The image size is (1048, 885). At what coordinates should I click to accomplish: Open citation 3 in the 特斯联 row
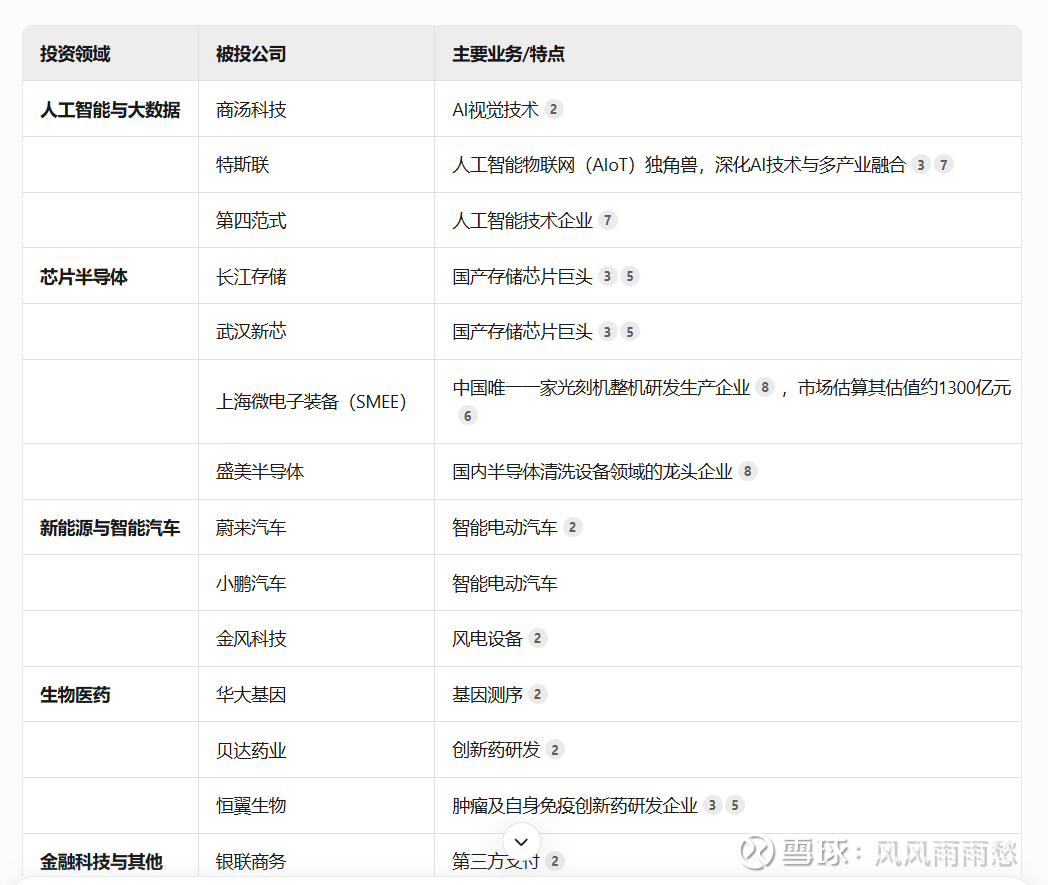[921, 164]
